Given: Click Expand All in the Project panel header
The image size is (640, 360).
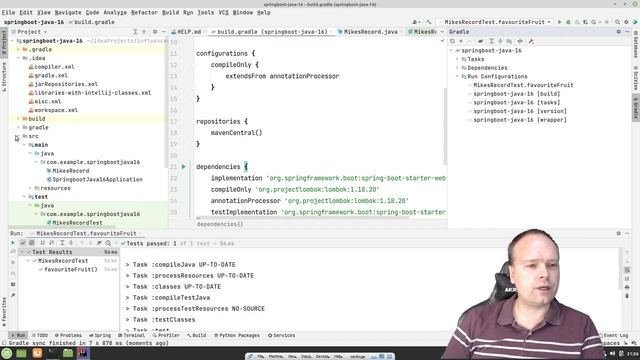Looking at the screenshot, I should pos(135,31).
